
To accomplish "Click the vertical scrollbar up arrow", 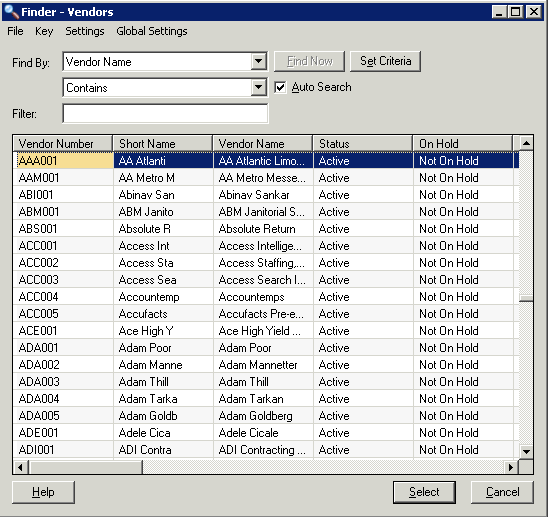I will 526,143.
